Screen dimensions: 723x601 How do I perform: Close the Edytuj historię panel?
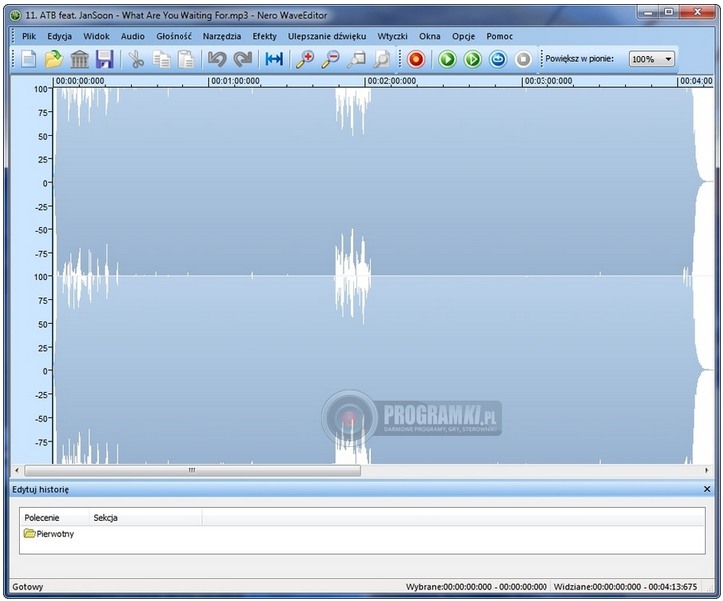707,489
